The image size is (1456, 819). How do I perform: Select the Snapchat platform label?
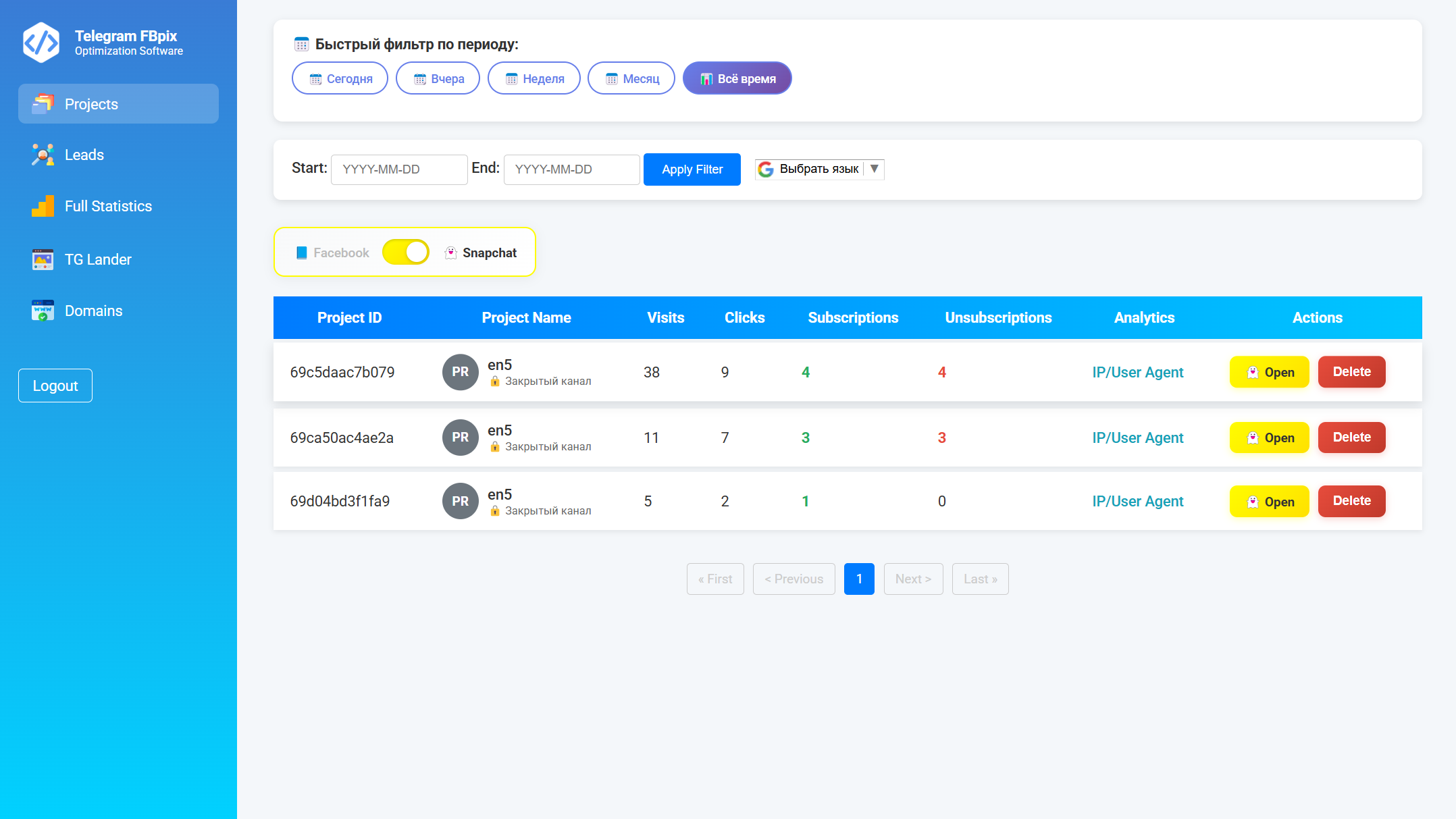(x=489, y=253)
